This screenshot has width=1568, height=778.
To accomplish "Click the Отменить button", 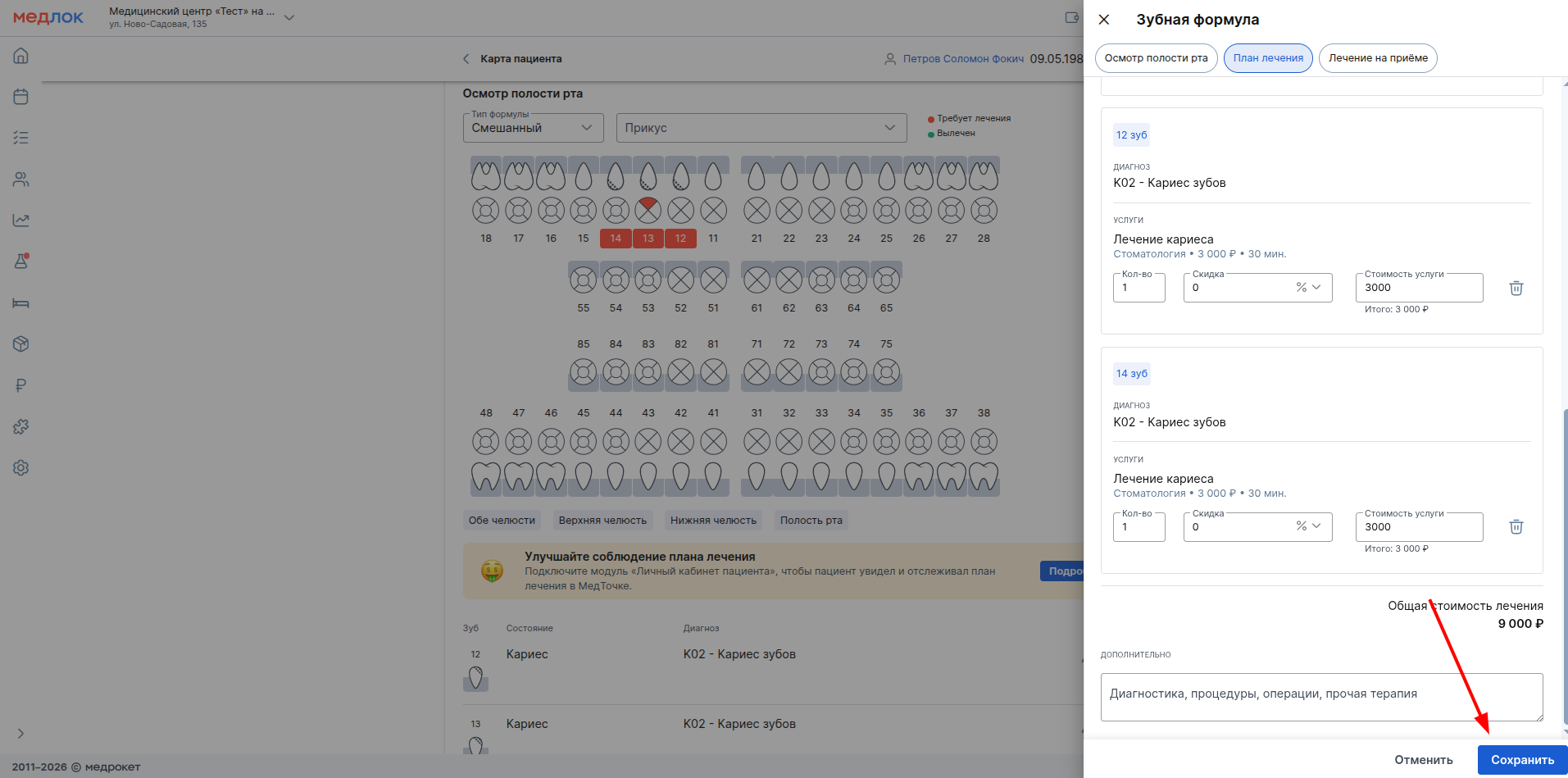I will pyautogui.click(x=1423, y=760).
